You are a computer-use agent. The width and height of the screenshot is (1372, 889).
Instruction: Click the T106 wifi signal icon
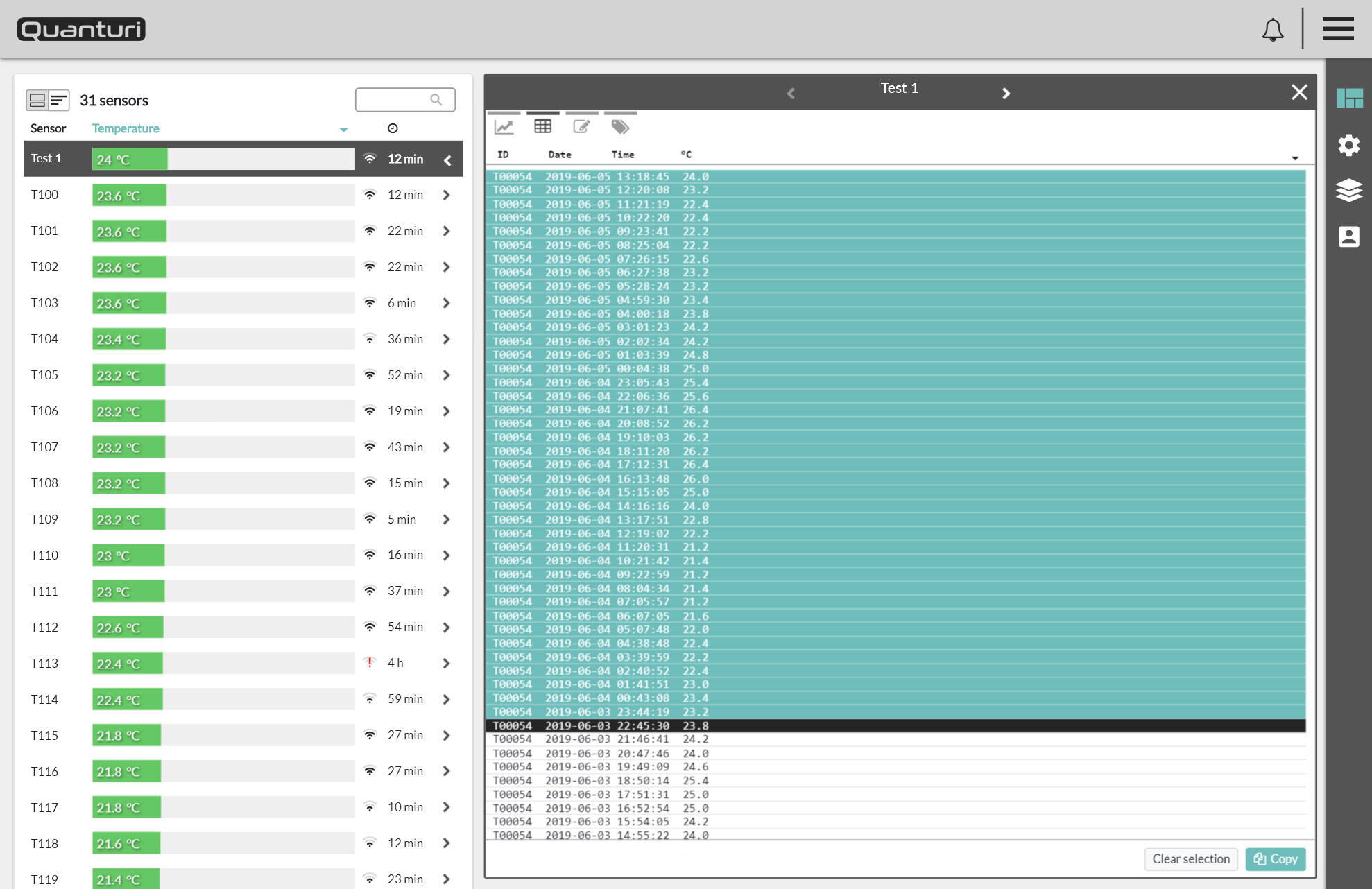[370, 411]
